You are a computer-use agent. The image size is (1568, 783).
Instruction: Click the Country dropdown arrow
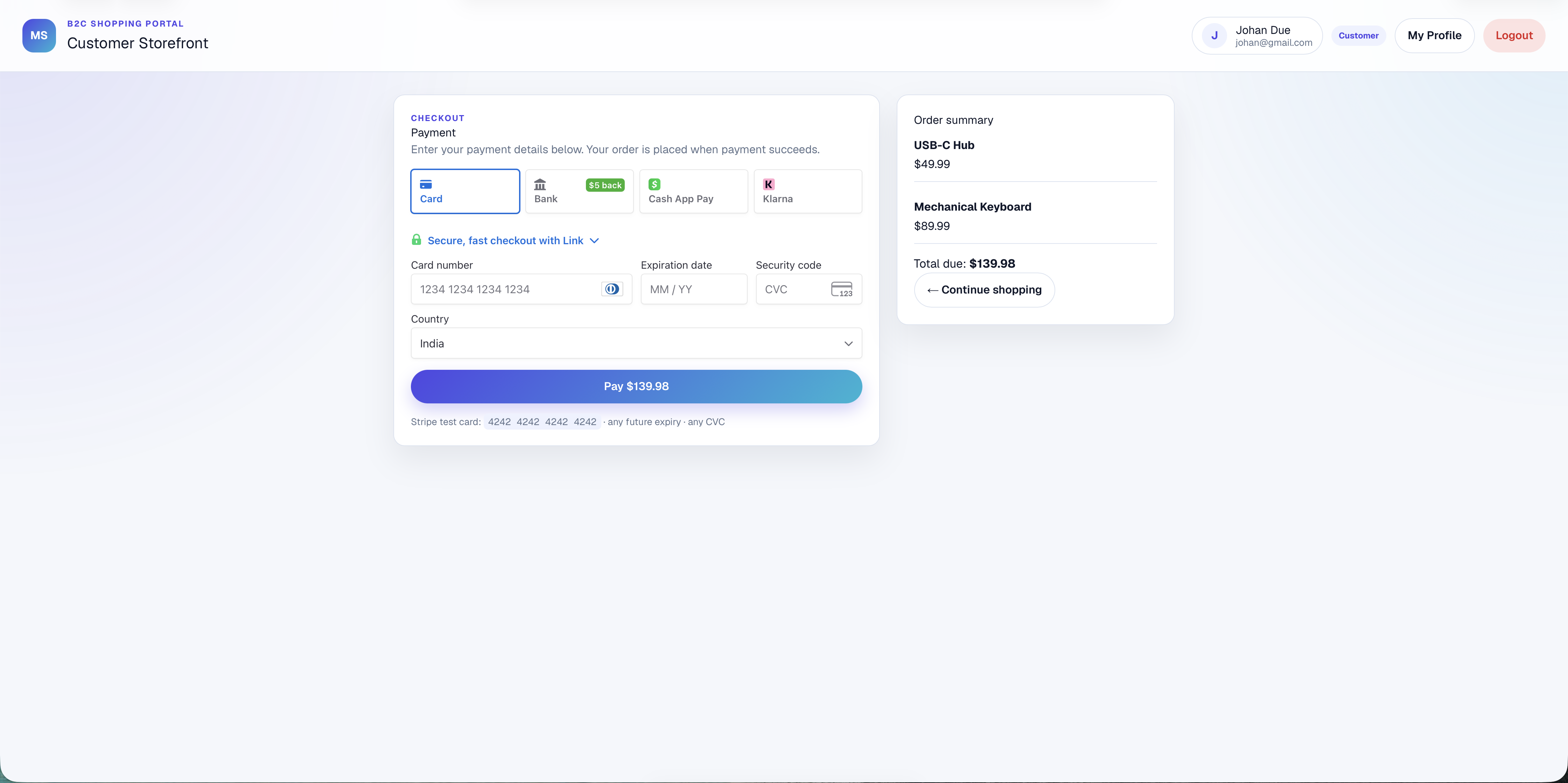[848, 344]
